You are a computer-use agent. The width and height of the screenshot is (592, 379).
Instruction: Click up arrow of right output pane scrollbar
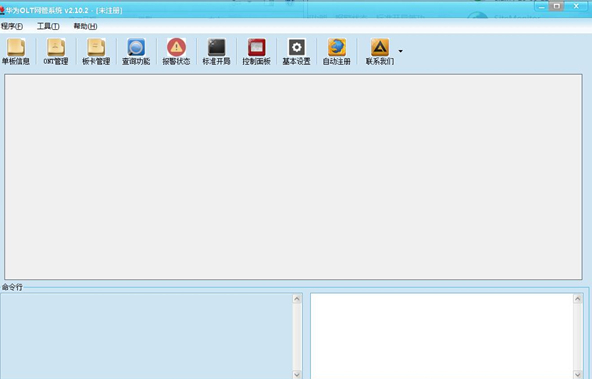(x=578, y=299)
